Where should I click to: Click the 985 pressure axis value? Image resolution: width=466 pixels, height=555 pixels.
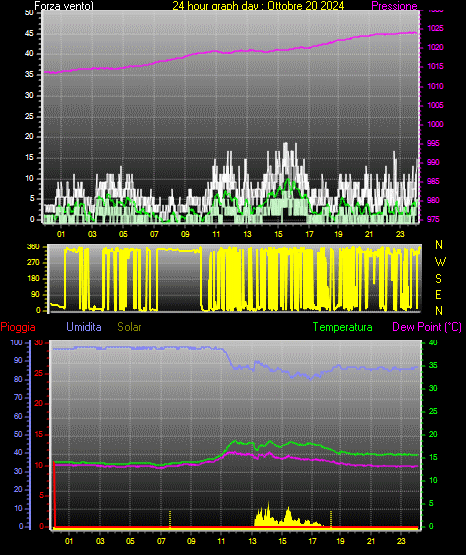(x=433, y=181)
